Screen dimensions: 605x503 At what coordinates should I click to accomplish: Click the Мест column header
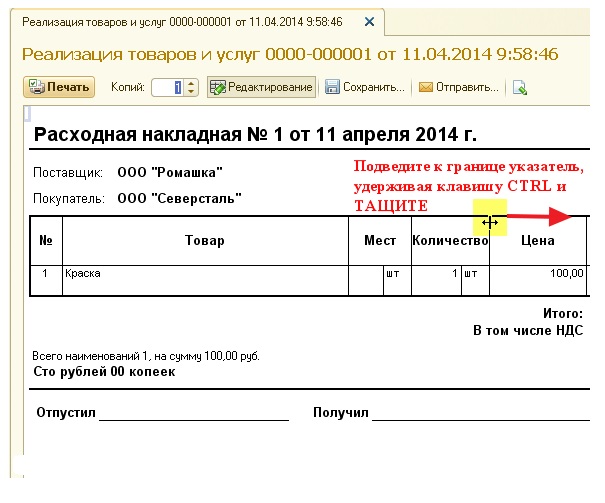pyautogui.click(x=380, y=240)
